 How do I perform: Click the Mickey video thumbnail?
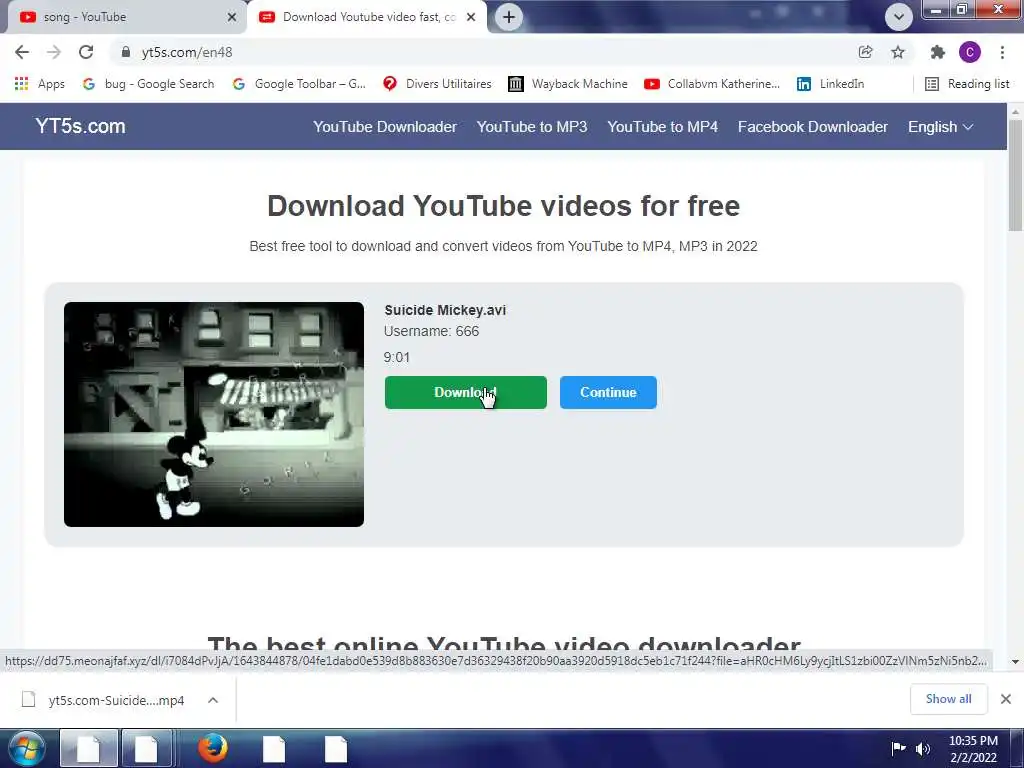coord(214,414)
